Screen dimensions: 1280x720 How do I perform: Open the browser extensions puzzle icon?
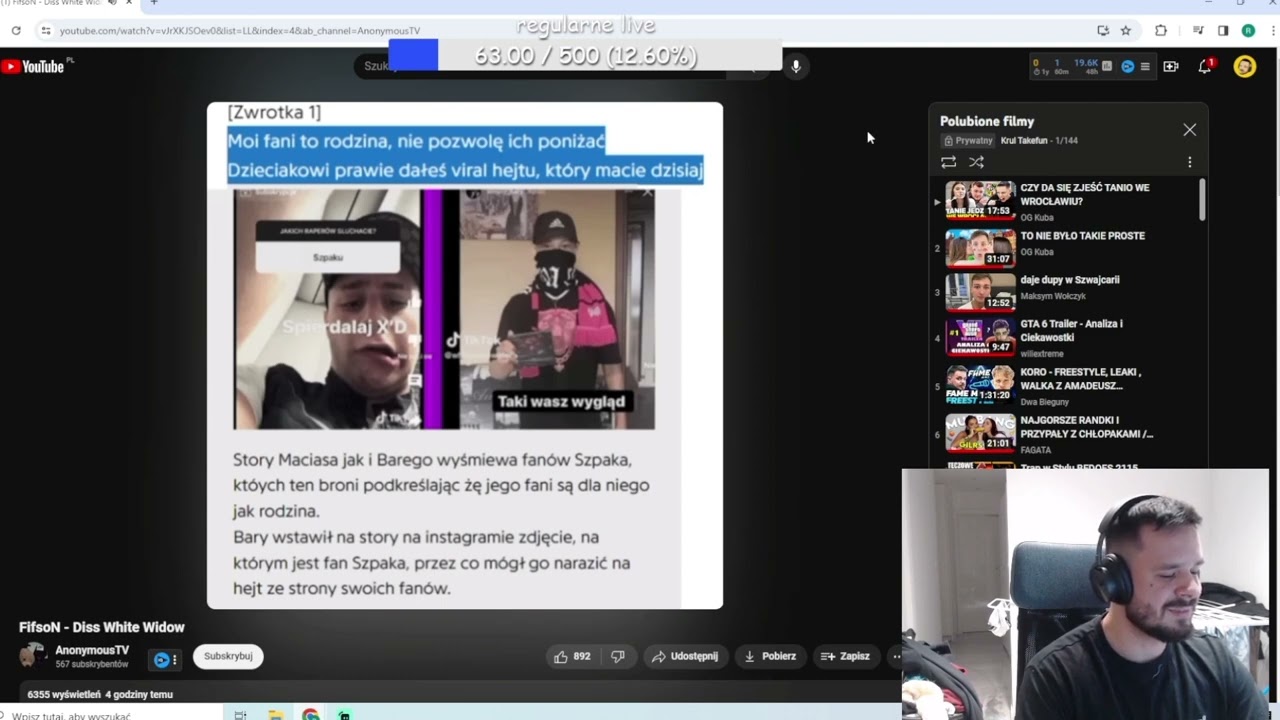tap(1161, 31)
